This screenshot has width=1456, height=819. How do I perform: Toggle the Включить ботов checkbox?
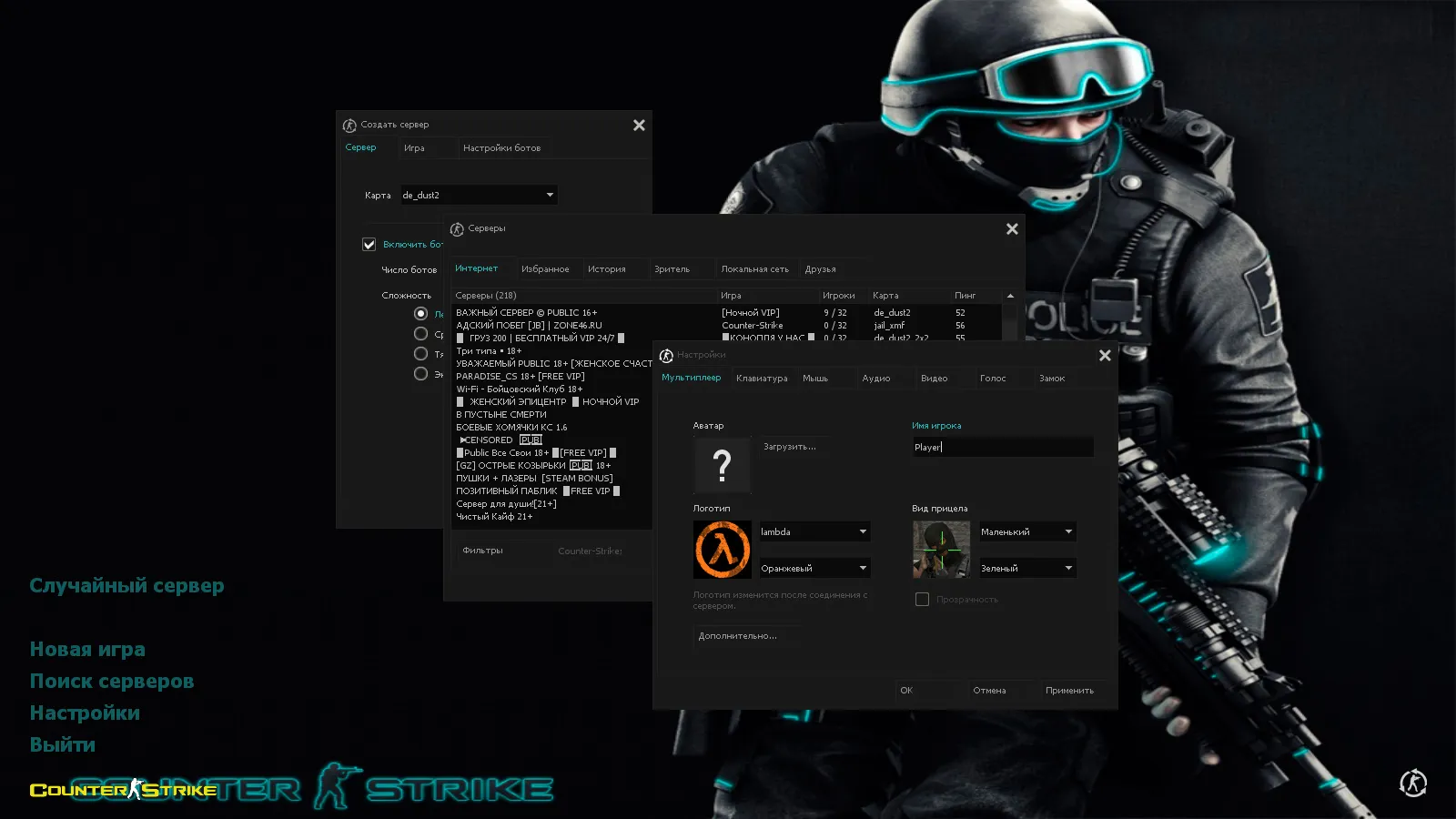point(369,245)
